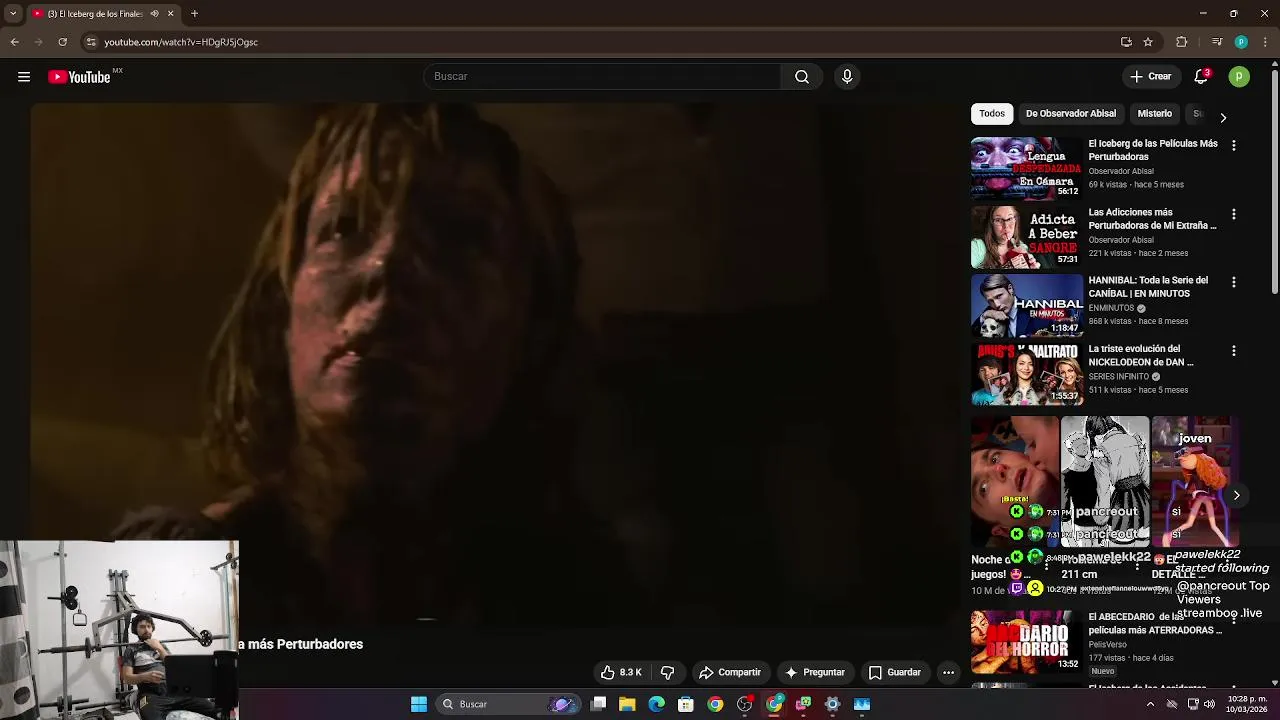The height and width of the screenshot is (720, 1280).
Task: Show hidden system tray icons
Action: (1150, 704)
